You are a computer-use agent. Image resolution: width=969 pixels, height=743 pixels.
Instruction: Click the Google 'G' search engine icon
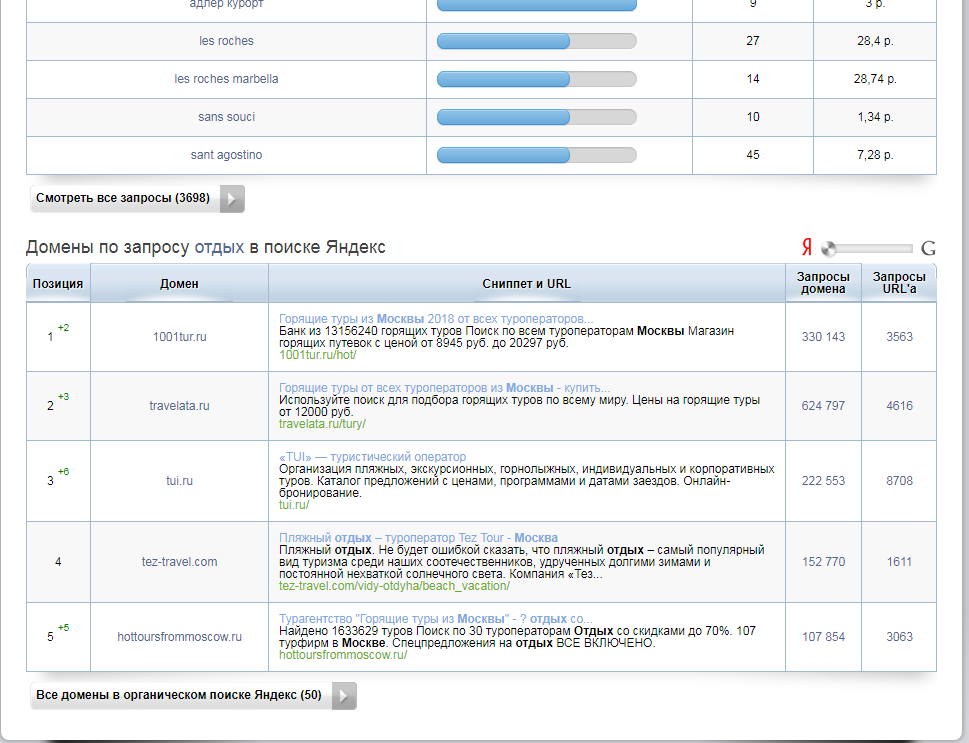(928, 248)
